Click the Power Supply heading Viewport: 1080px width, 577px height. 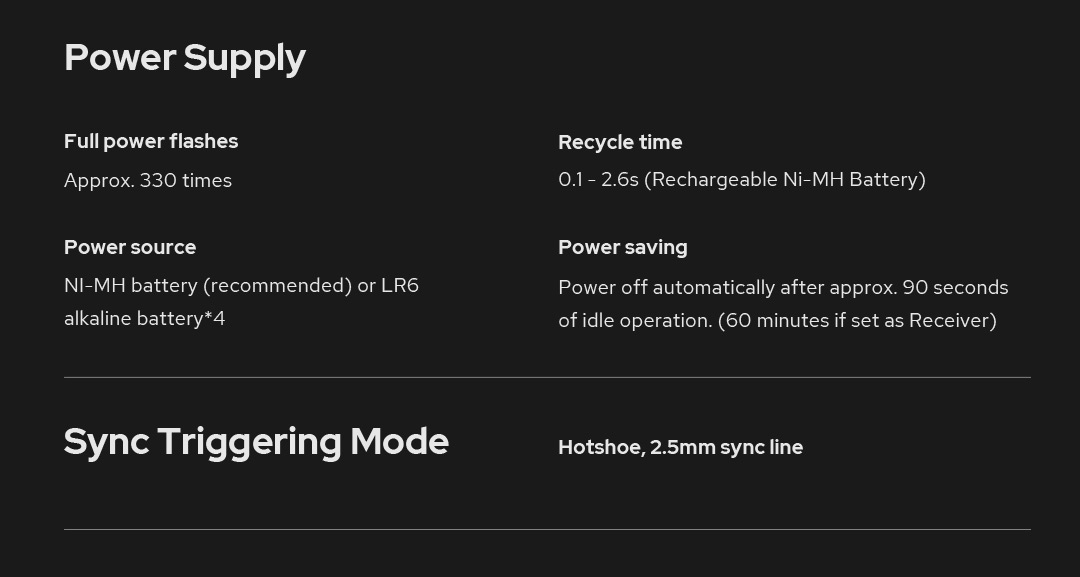point(185,59)
